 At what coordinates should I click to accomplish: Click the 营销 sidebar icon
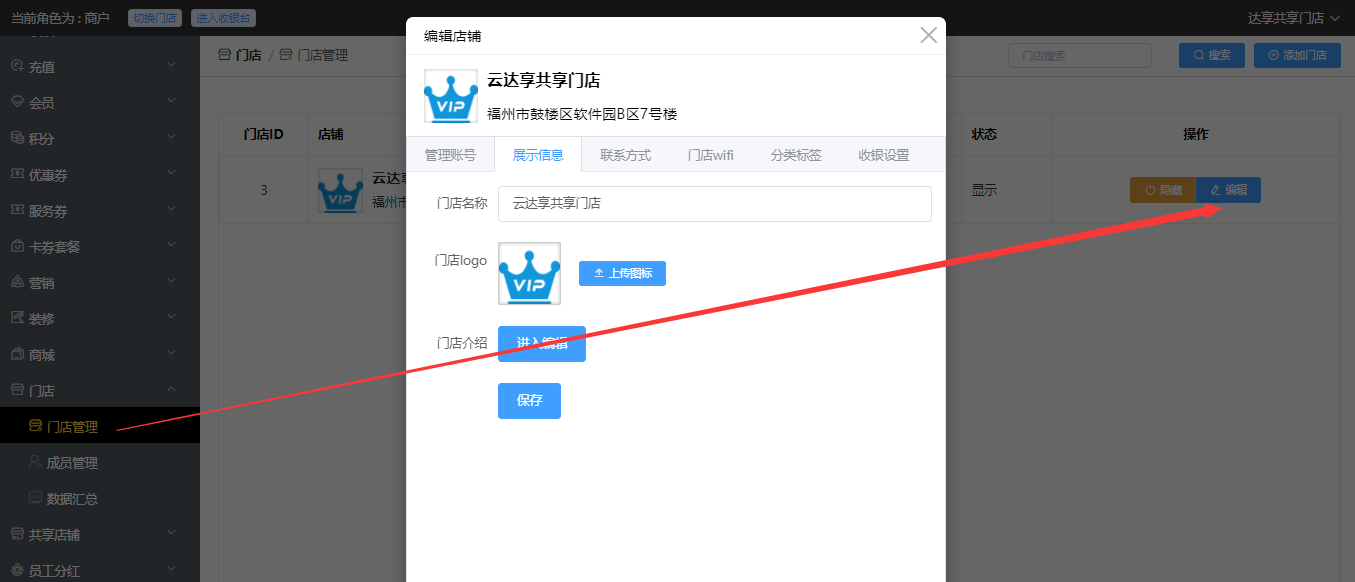pos(16,282)
